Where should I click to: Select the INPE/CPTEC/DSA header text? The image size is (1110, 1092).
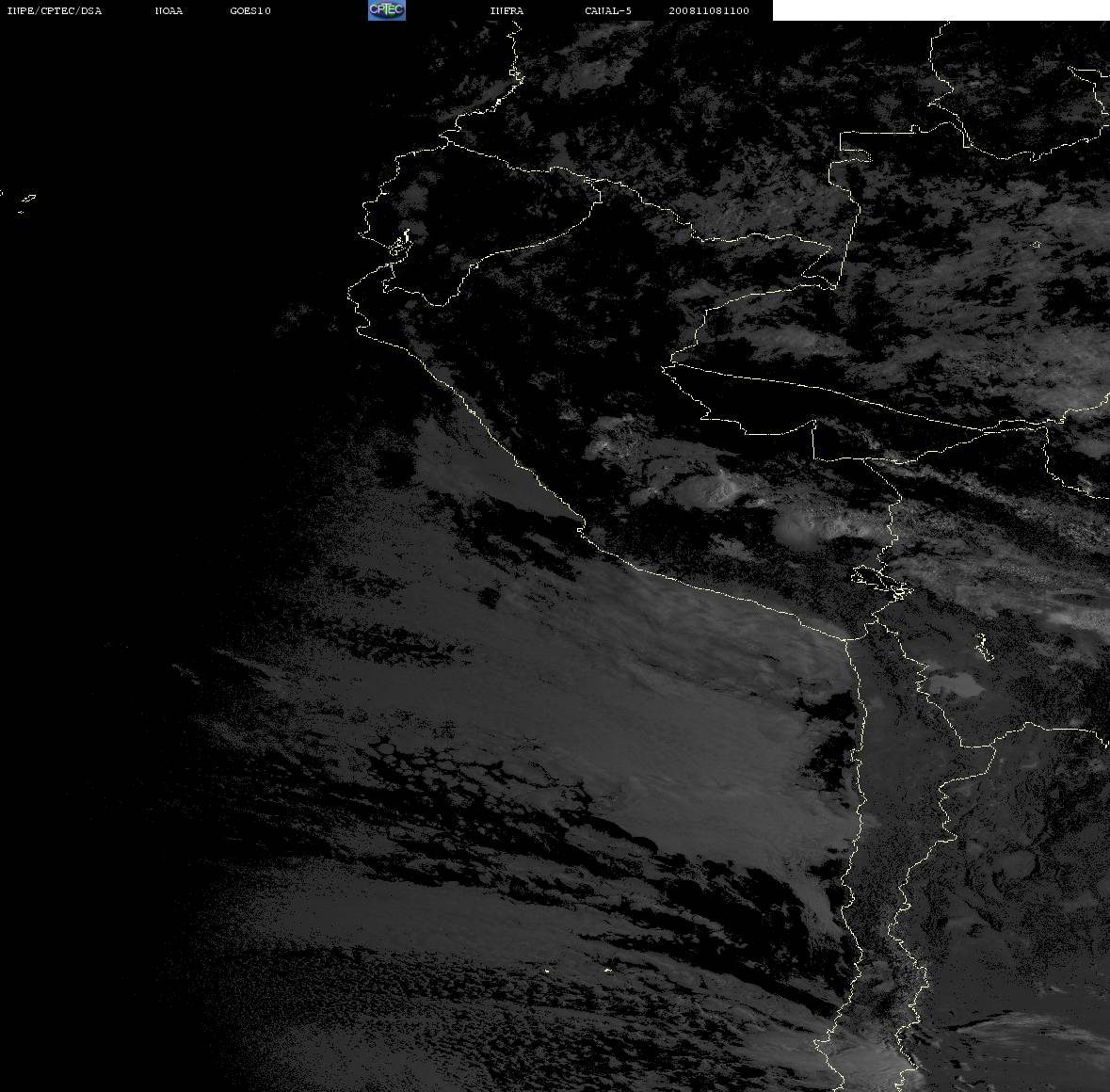[x=55, y=10]
